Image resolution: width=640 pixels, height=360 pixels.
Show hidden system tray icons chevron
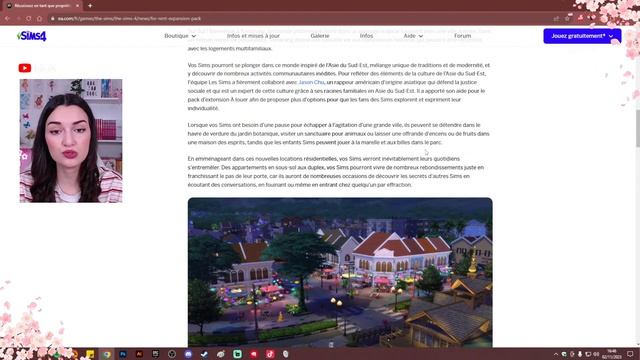556,354
